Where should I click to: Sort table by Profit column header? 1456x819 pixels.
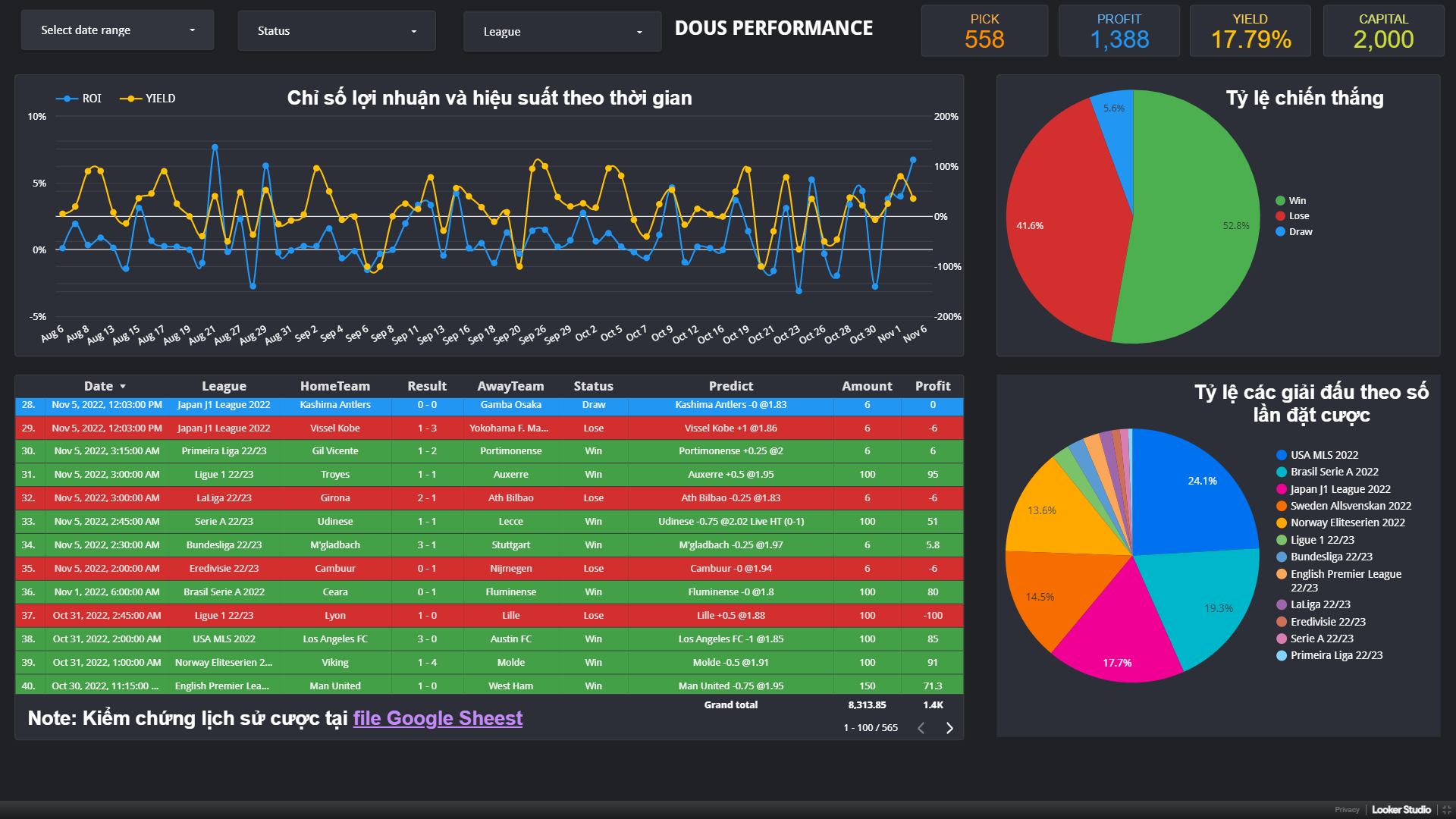pyautogui.click(x=932, y=386)
